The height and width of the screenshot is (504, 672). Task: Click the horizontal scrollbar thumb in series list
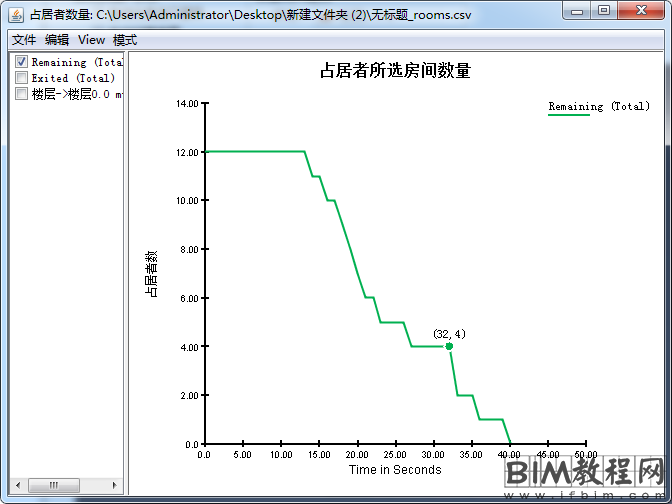click(53, 486)
